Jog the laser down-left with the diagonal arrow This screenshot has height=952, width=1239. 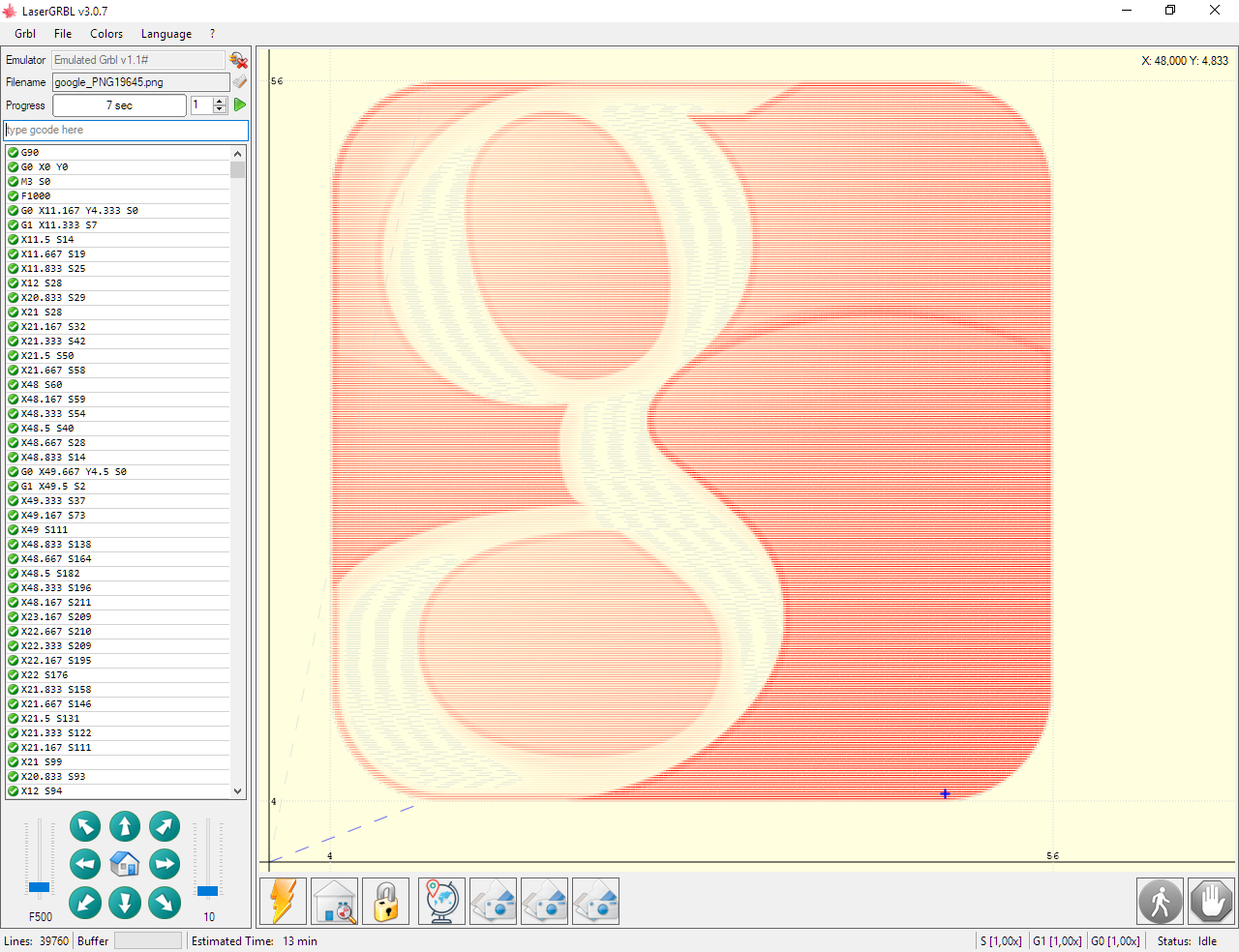[x=85, y=903]
